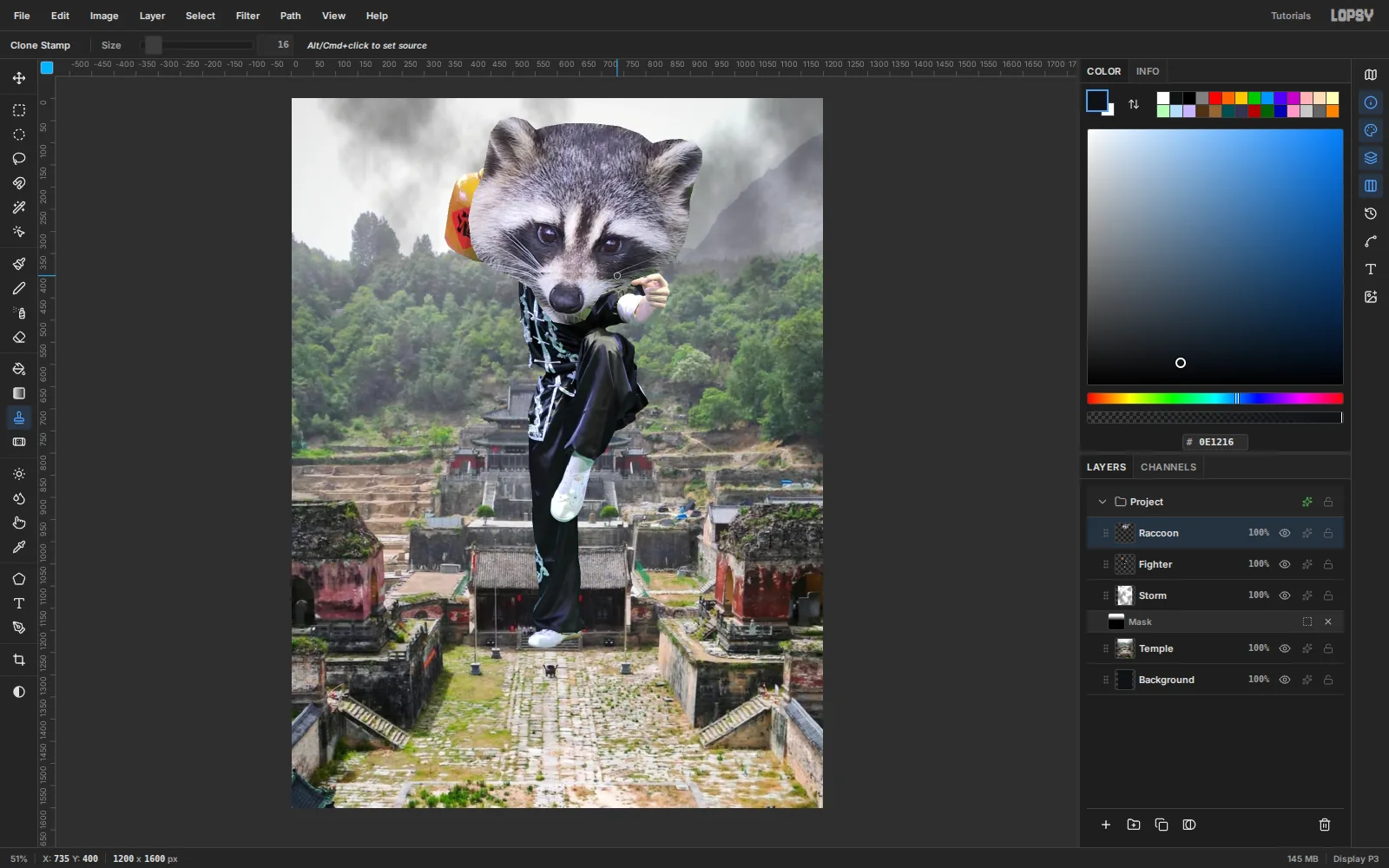
Task: Pick the red swatch in the palette
Action: [1215, 98]
